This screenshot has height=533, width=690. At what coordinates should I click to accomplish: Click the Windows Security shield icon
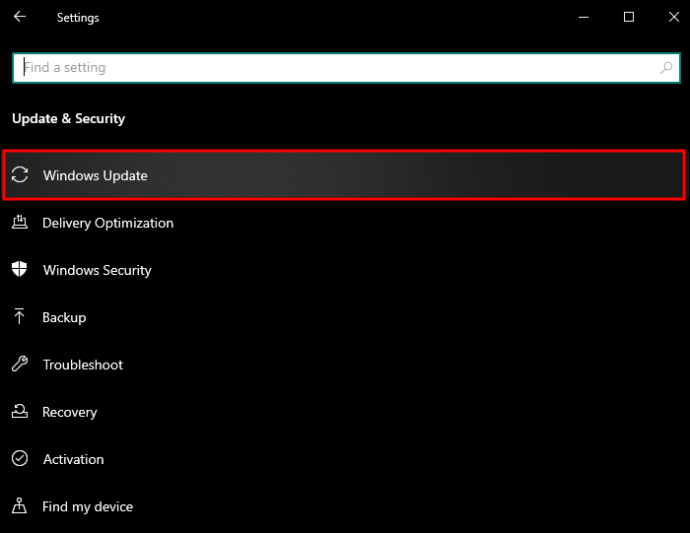pyautogui.click(x=20, y=270)
